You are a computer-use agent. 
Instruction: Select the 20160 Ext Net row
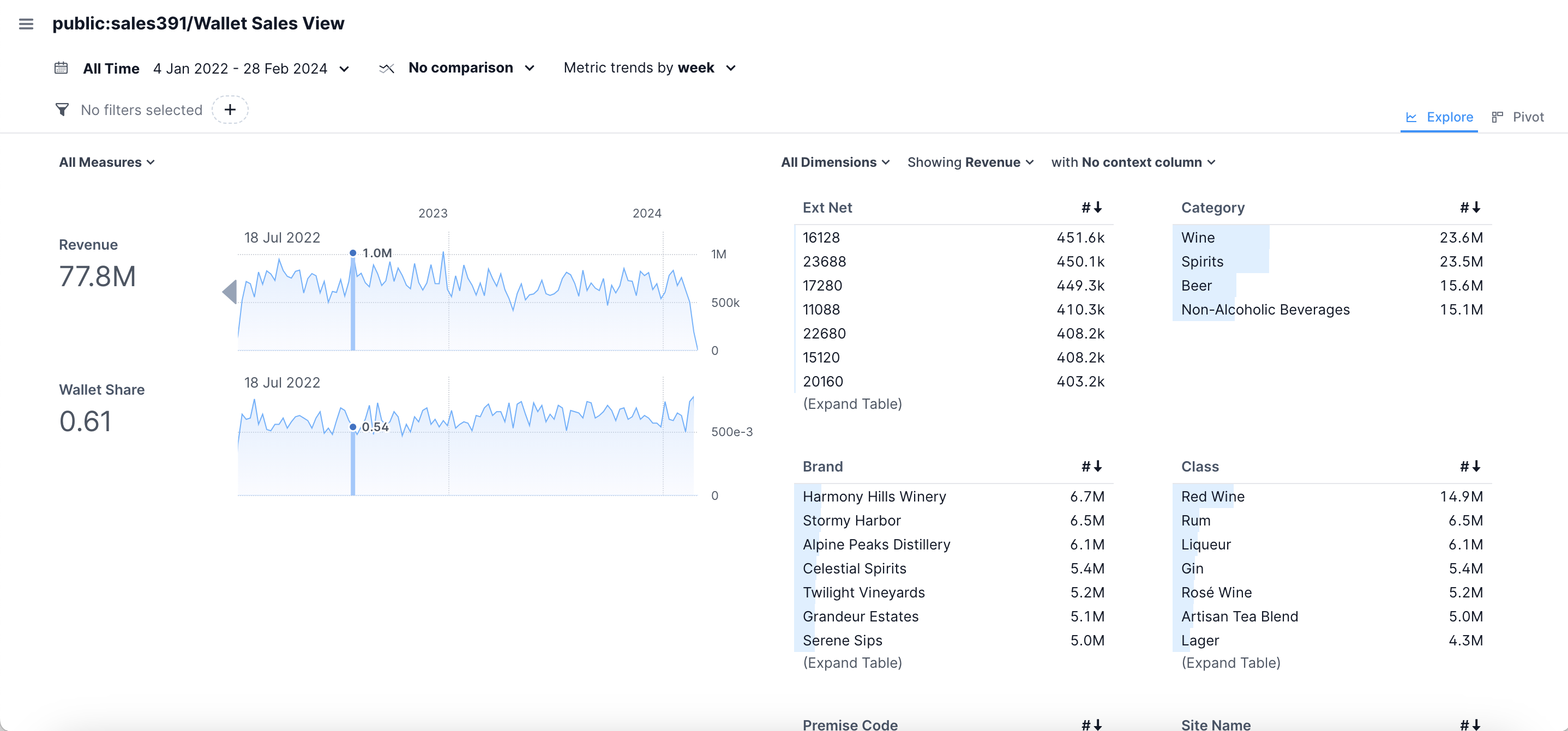coord(953,382)
